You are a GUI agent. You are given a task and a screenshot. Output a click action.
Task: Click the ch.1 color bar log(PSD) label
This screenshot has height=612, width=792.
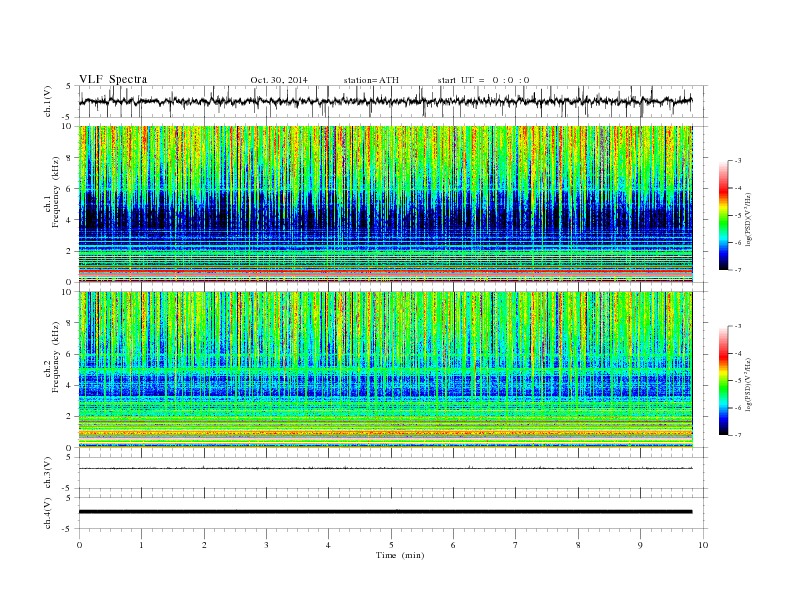coord(750,219)
